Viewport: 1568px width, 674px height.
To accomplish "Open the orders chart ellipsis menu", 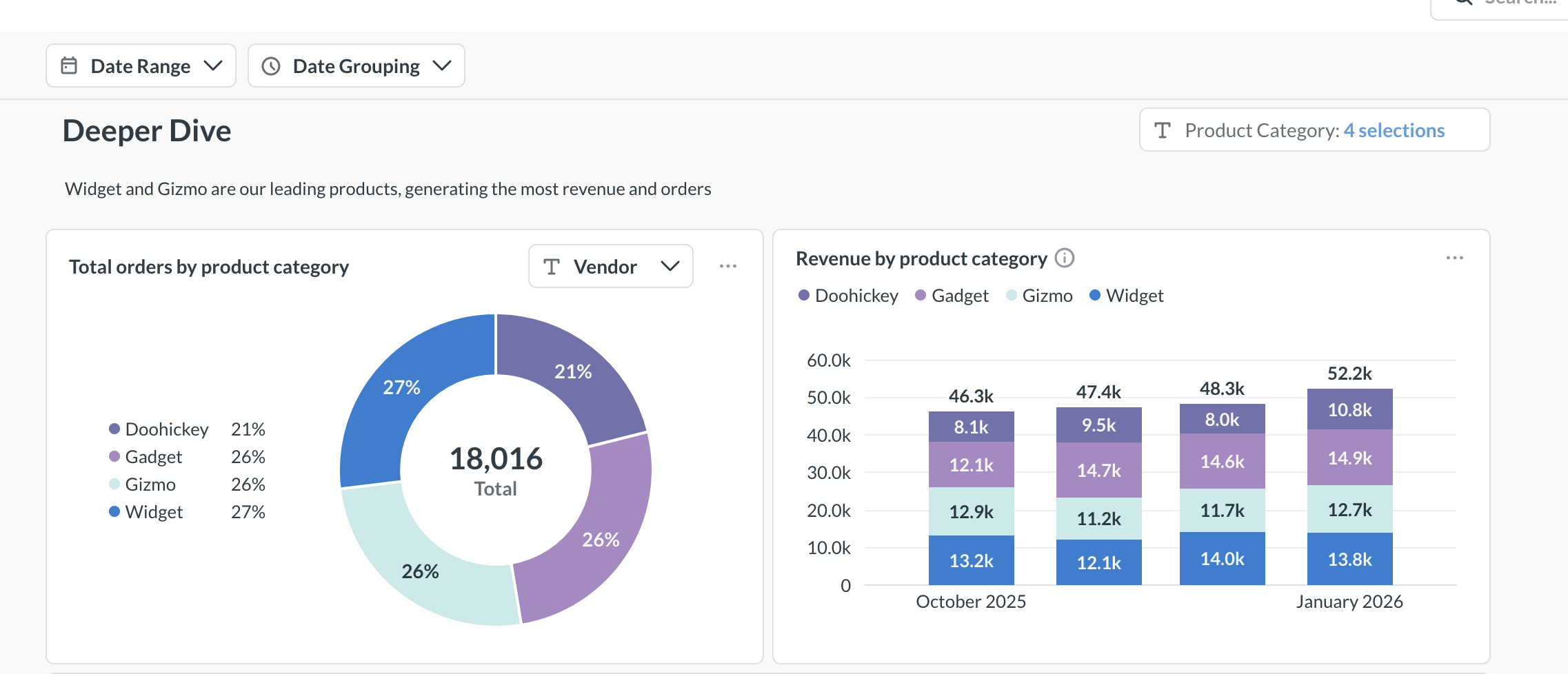I will click(727, 266).
